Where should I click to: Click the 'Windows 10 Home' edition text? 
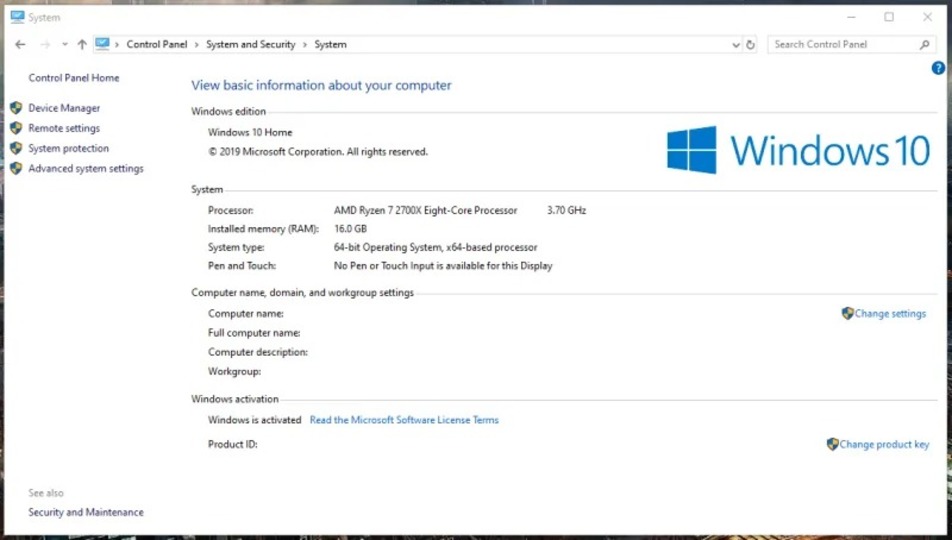click(250, 132)
